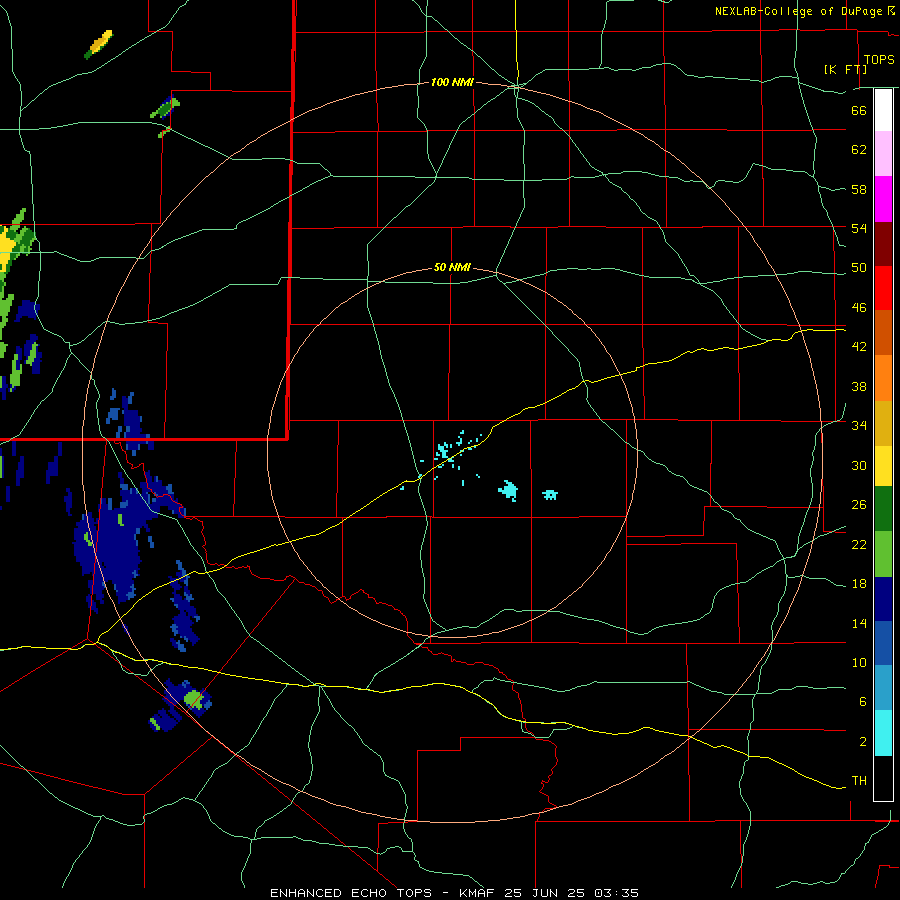The image size is (900, 900).
Task: Click the '6' legend scale value
Action: 863,702
